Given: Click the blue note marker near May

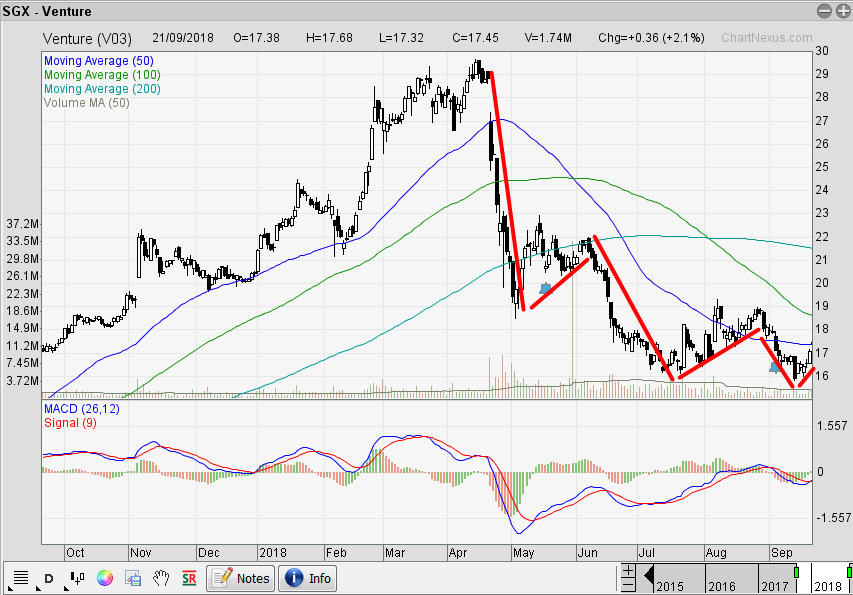Looking at the screenshot, I should [x=546, y=288].
